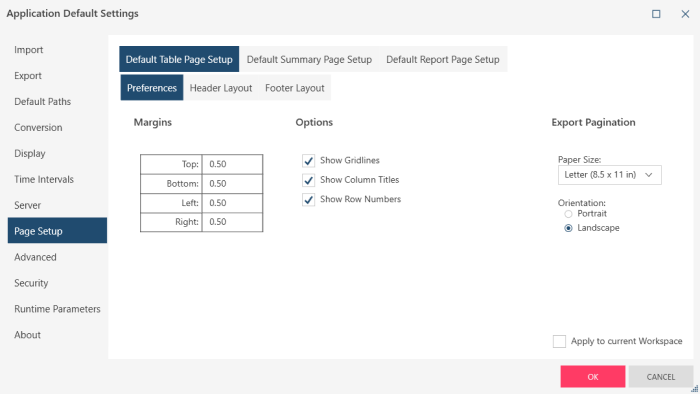Confirm settings with OK button

click(593, 377)
